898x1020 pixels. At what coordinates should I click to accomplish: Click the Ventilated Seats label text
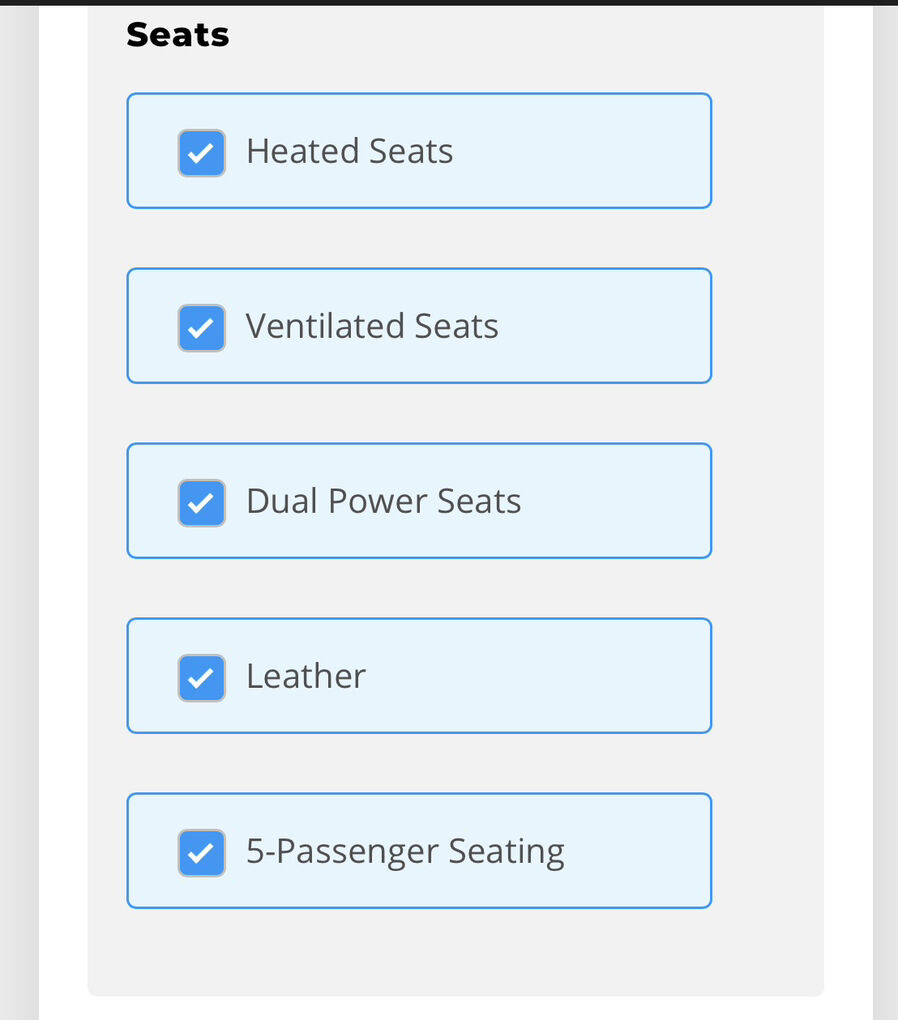[372, 327]
